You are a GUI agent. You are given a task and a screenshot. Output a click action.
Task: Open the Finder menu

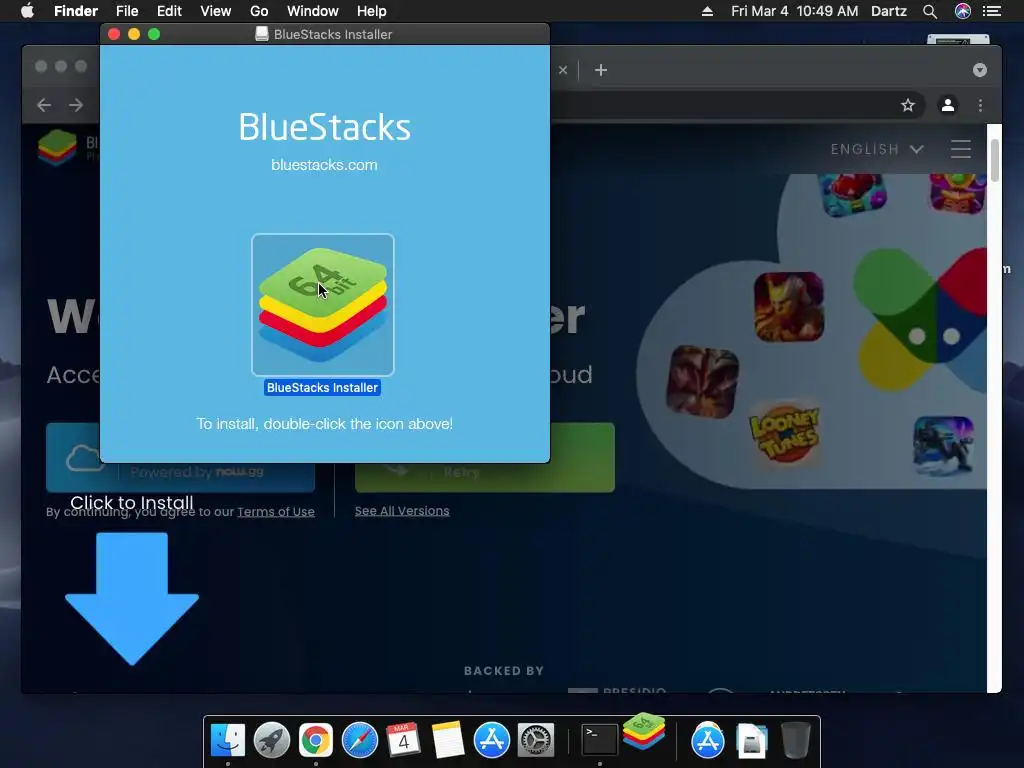[x=76, y=11]
